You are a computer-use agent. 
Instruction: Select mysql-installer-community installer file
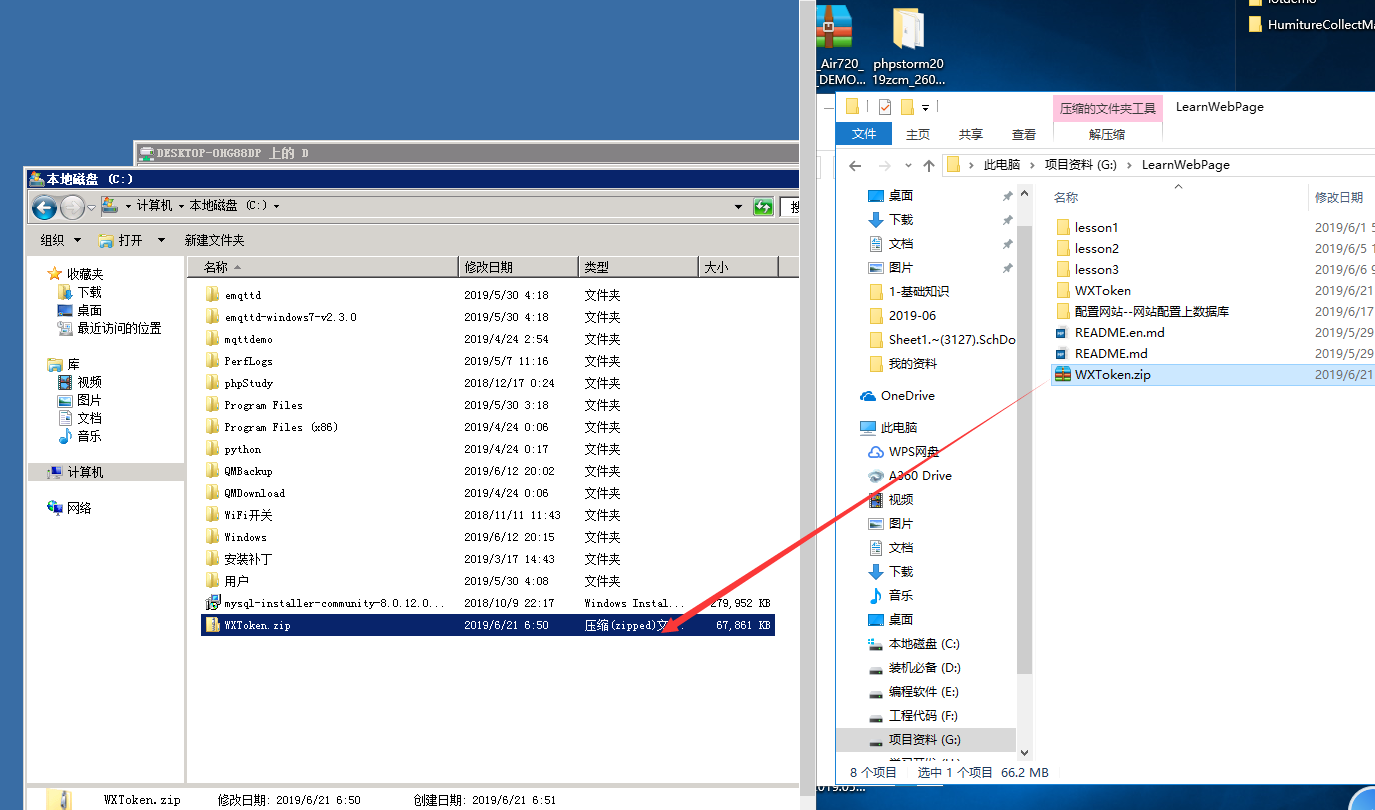tap(334, 603)
